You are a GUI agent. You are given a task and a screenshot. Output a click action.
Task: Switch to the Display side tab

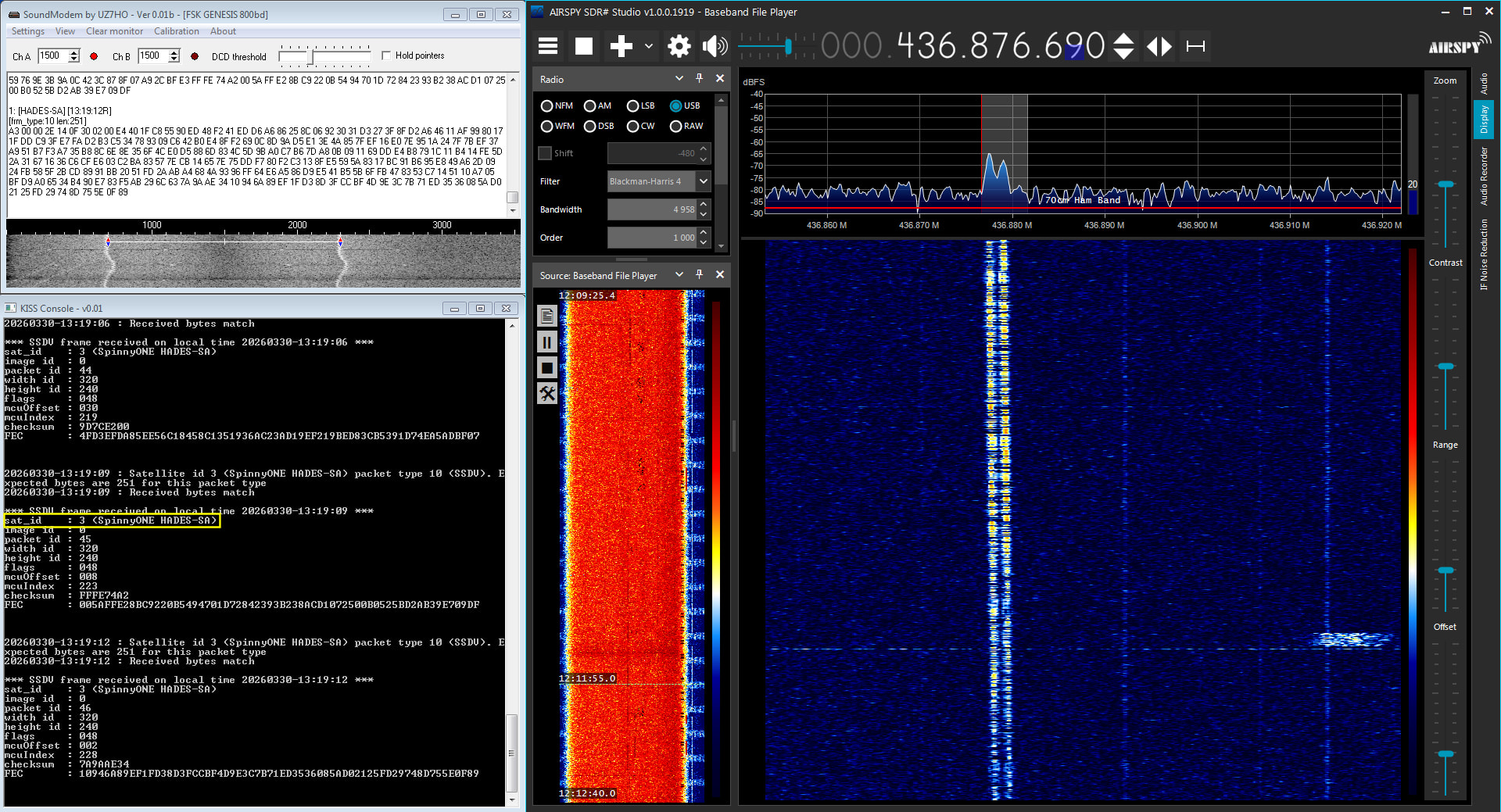click(1484, 120)
